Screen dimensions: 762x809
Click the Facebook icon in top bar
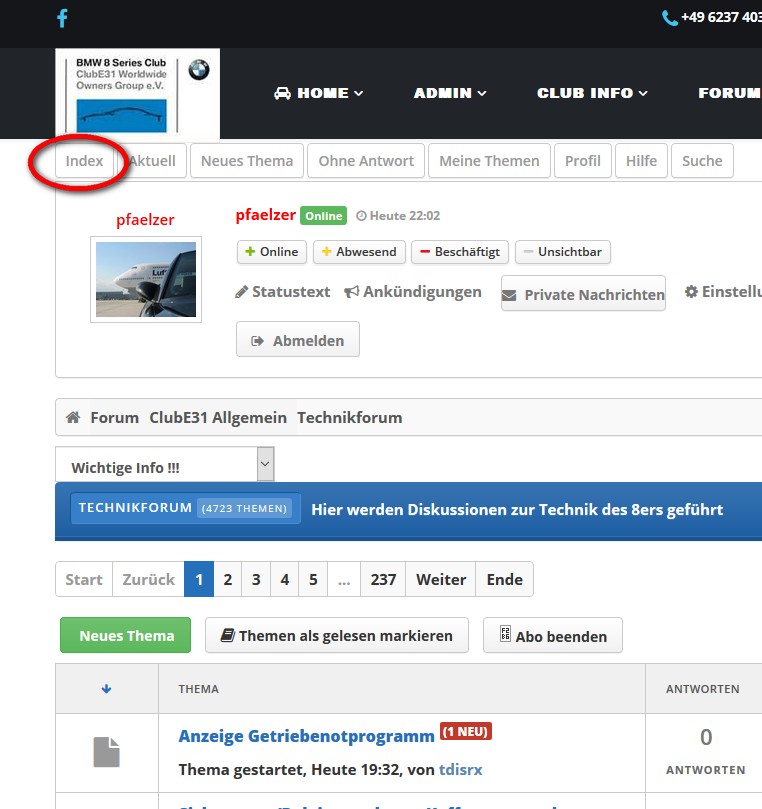[62, 18]
